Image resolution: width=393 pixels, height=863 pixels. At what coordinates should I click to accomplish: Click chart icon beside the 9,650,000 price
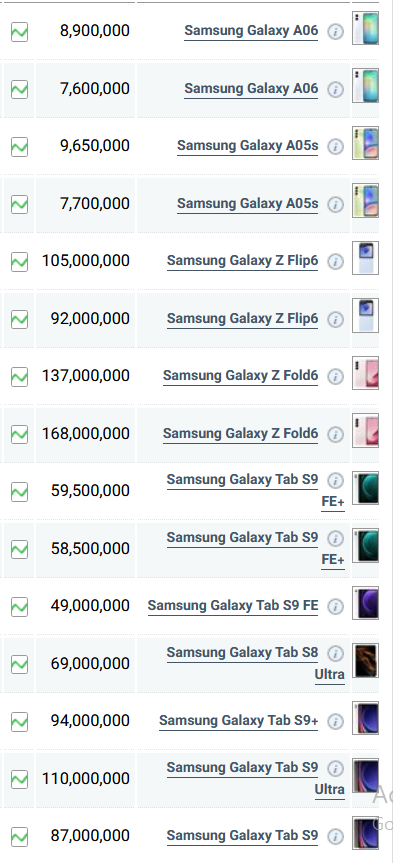[19, 147]
